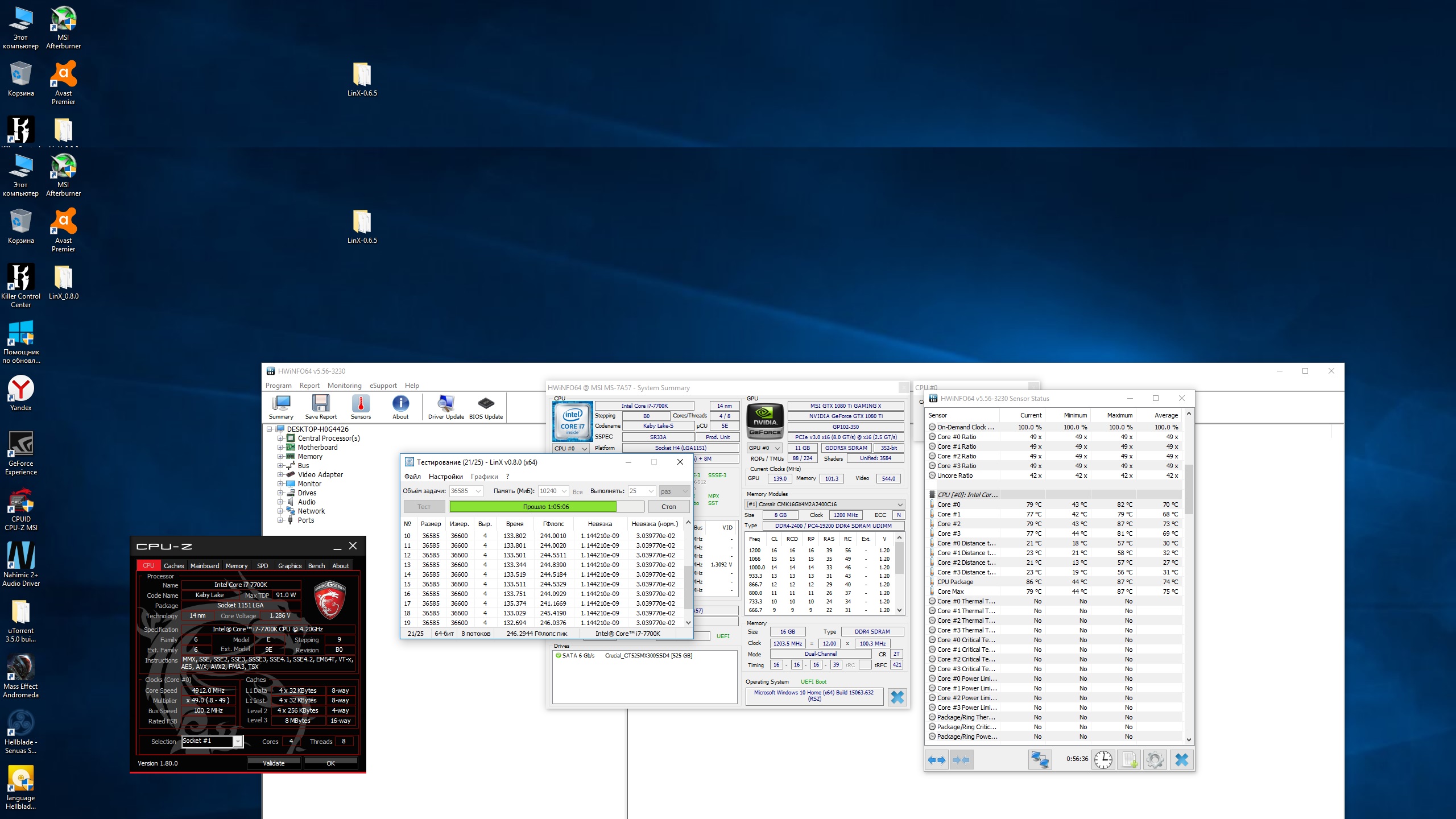Open the Monitoring menu in HWiNFO
The width and height of the screenshot is (1456, 819).
344,386
